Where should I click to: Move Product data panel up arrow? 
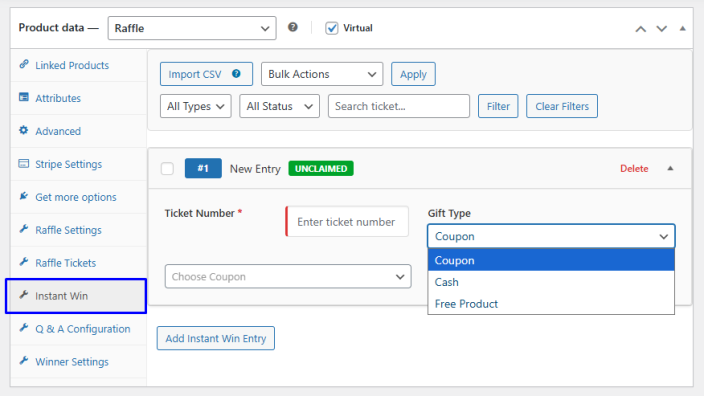641,29
